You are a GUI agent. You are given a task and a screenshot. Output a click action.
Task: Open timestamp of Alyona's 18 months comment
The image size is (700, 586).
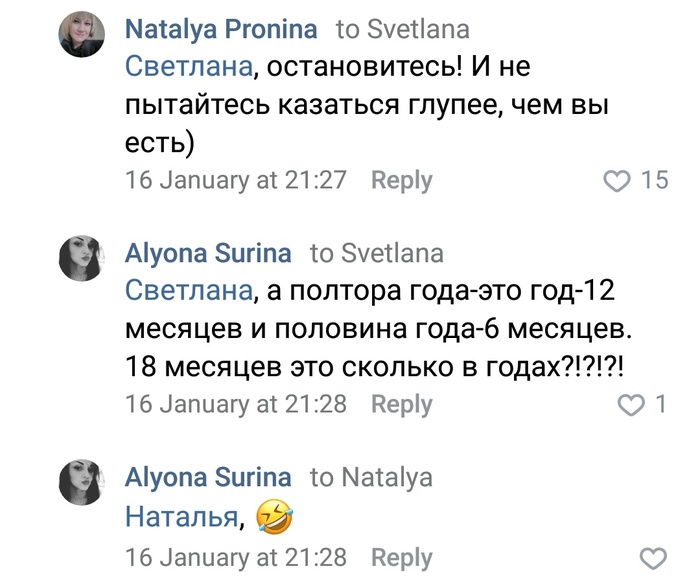click(x=235, y=405)
